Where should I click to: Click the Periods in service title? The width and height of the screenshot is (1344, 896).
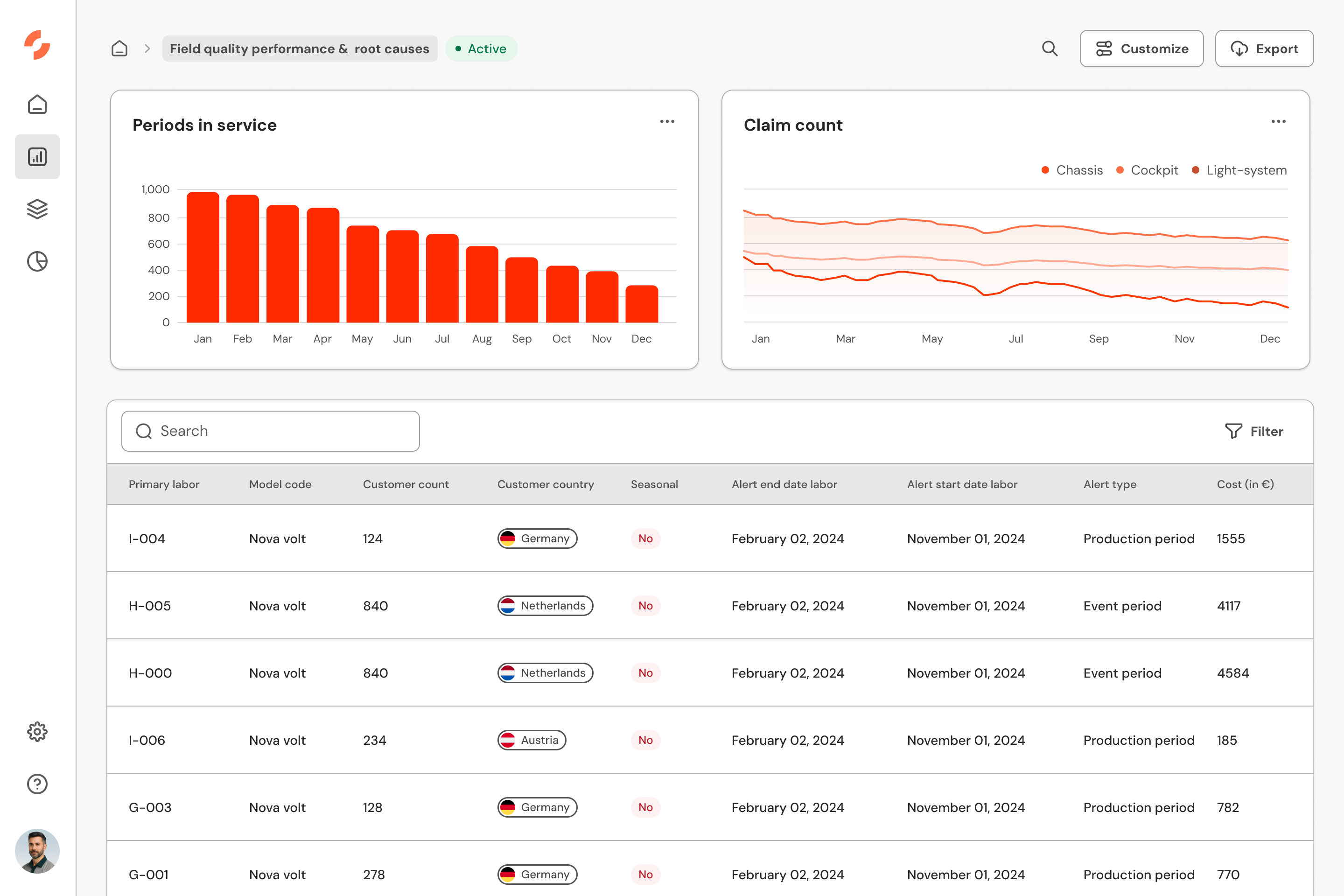(x=204, y=125)
